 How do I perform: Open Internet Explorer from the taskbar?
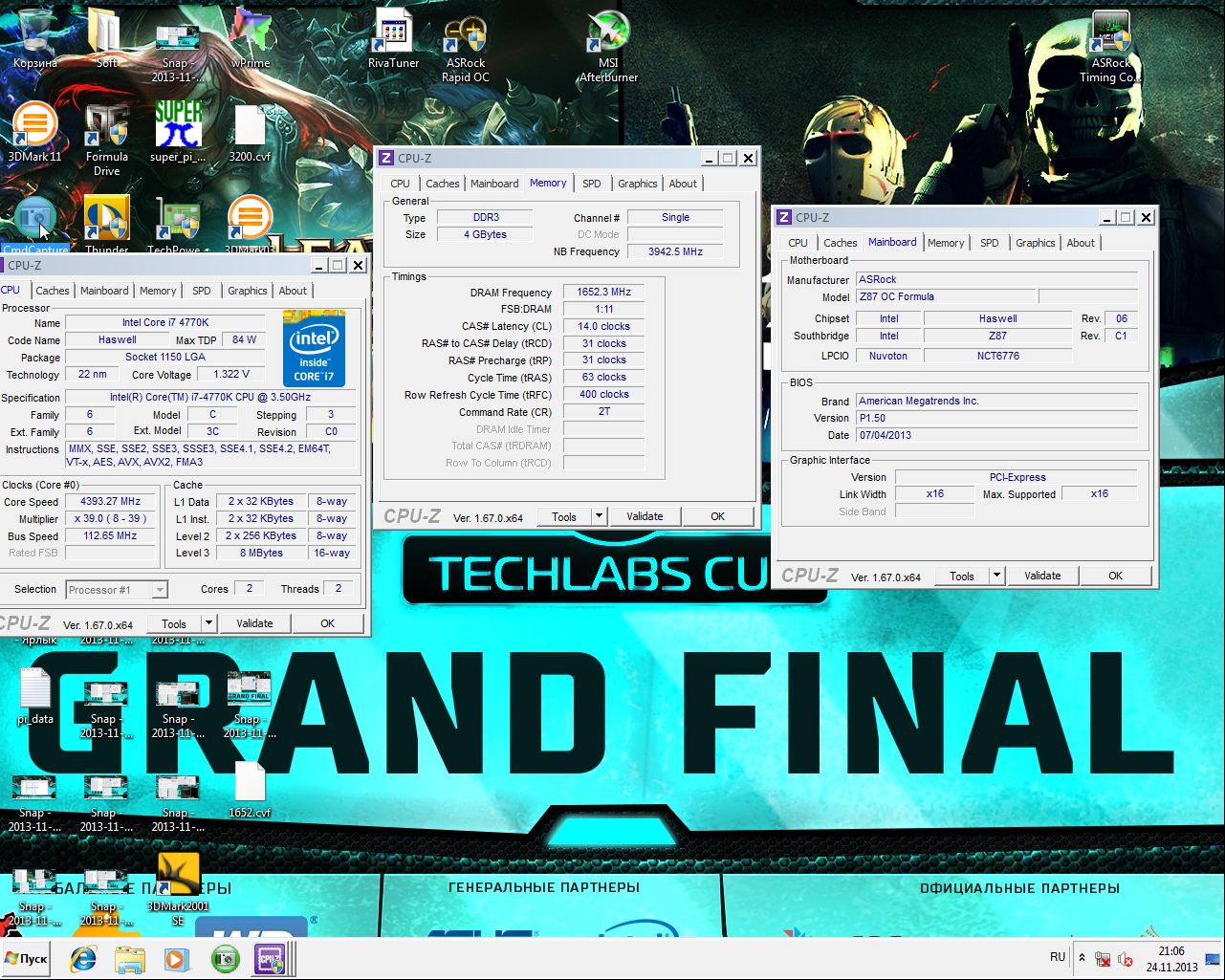[x=83, y=959]
